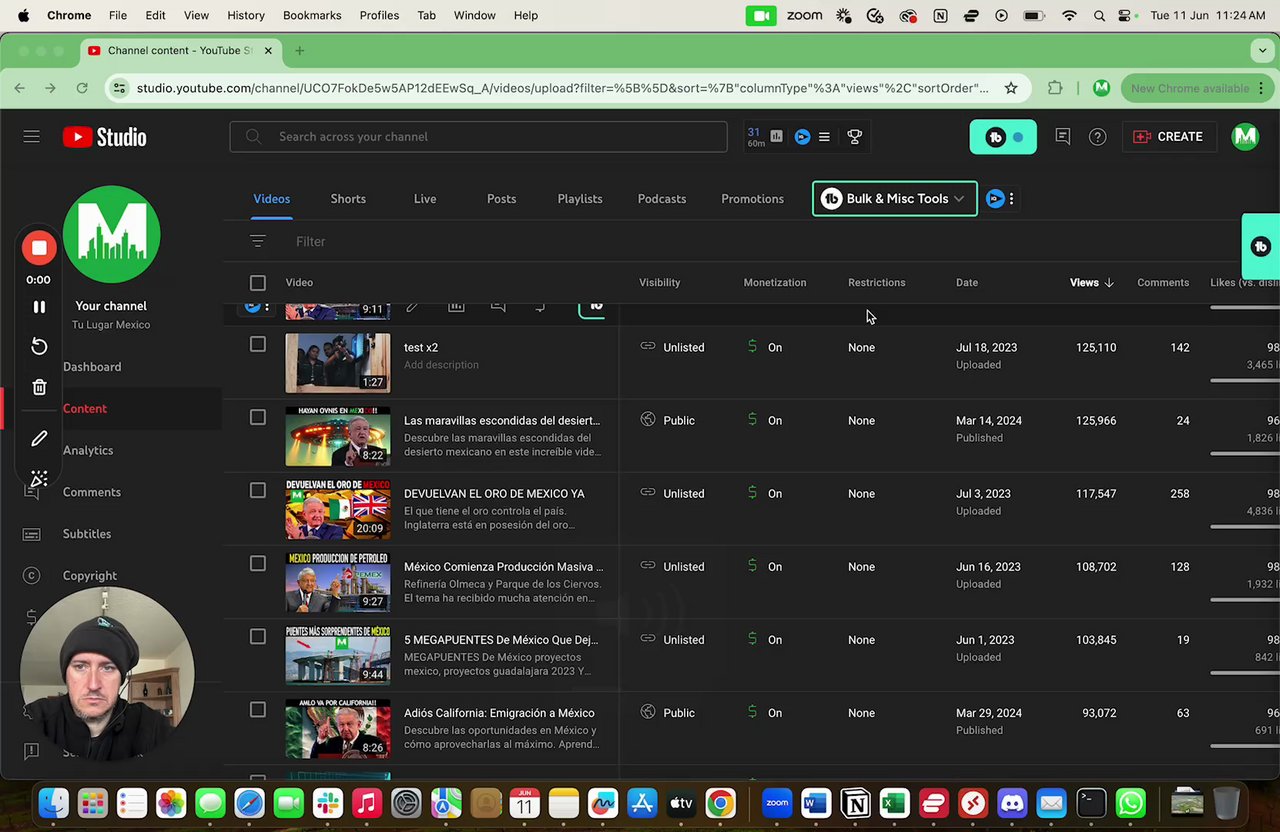Tick the DEVUELVAN EL ORO DE MEXICO checkbox
This screenshot has height=832, width=1280.
[258, 490]
